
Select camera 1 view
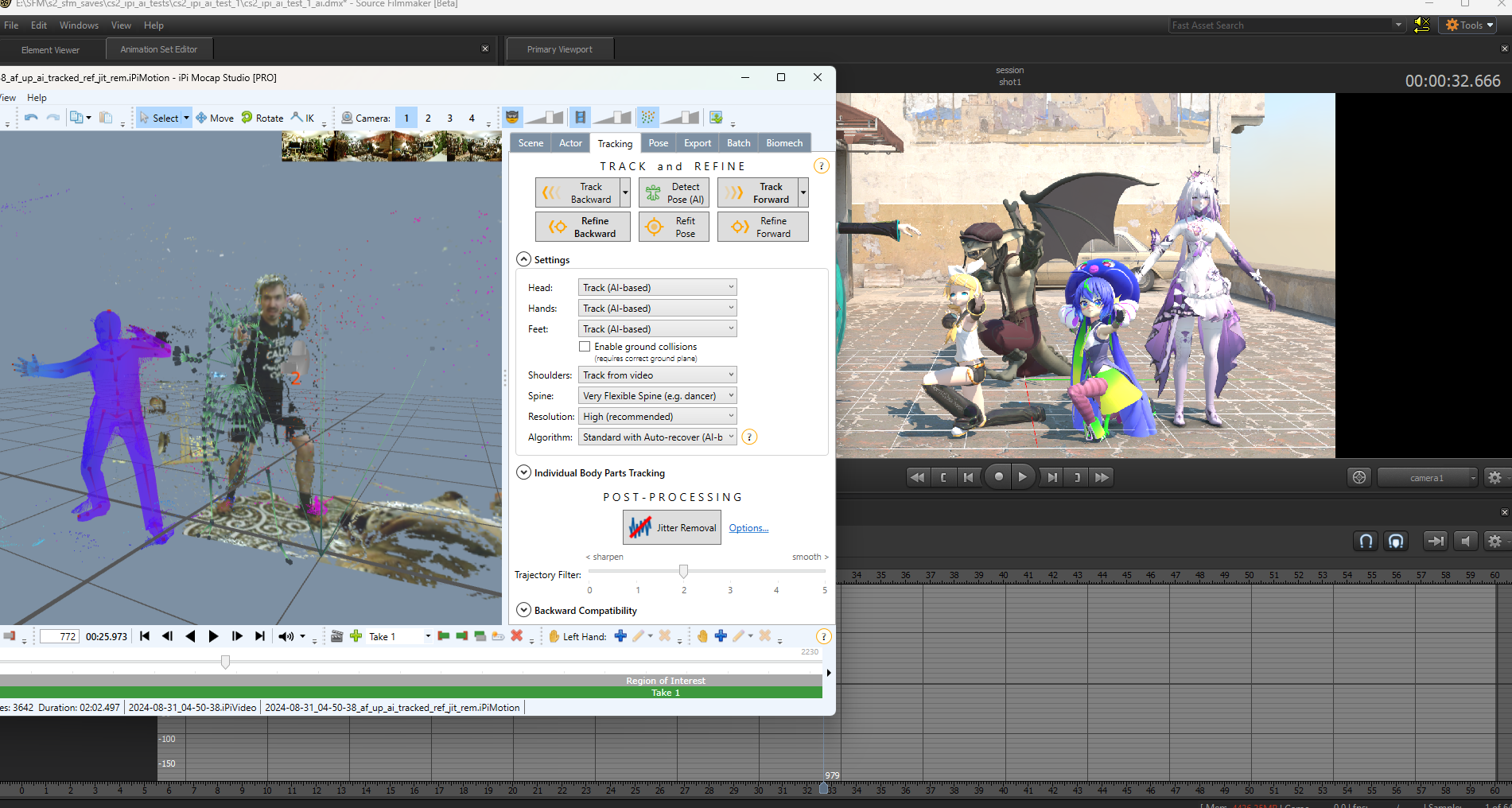coord(406,118)
